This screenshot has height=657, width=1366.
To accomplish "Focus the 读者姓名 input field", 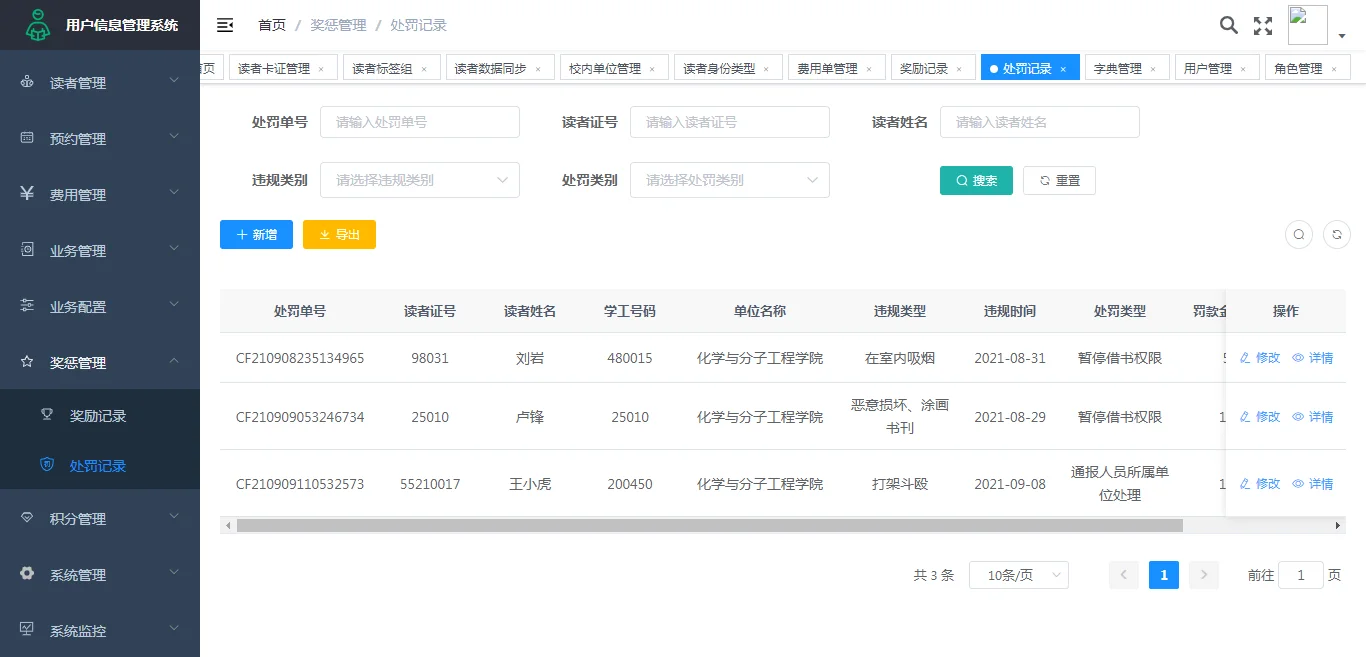I will point(1040,122).
